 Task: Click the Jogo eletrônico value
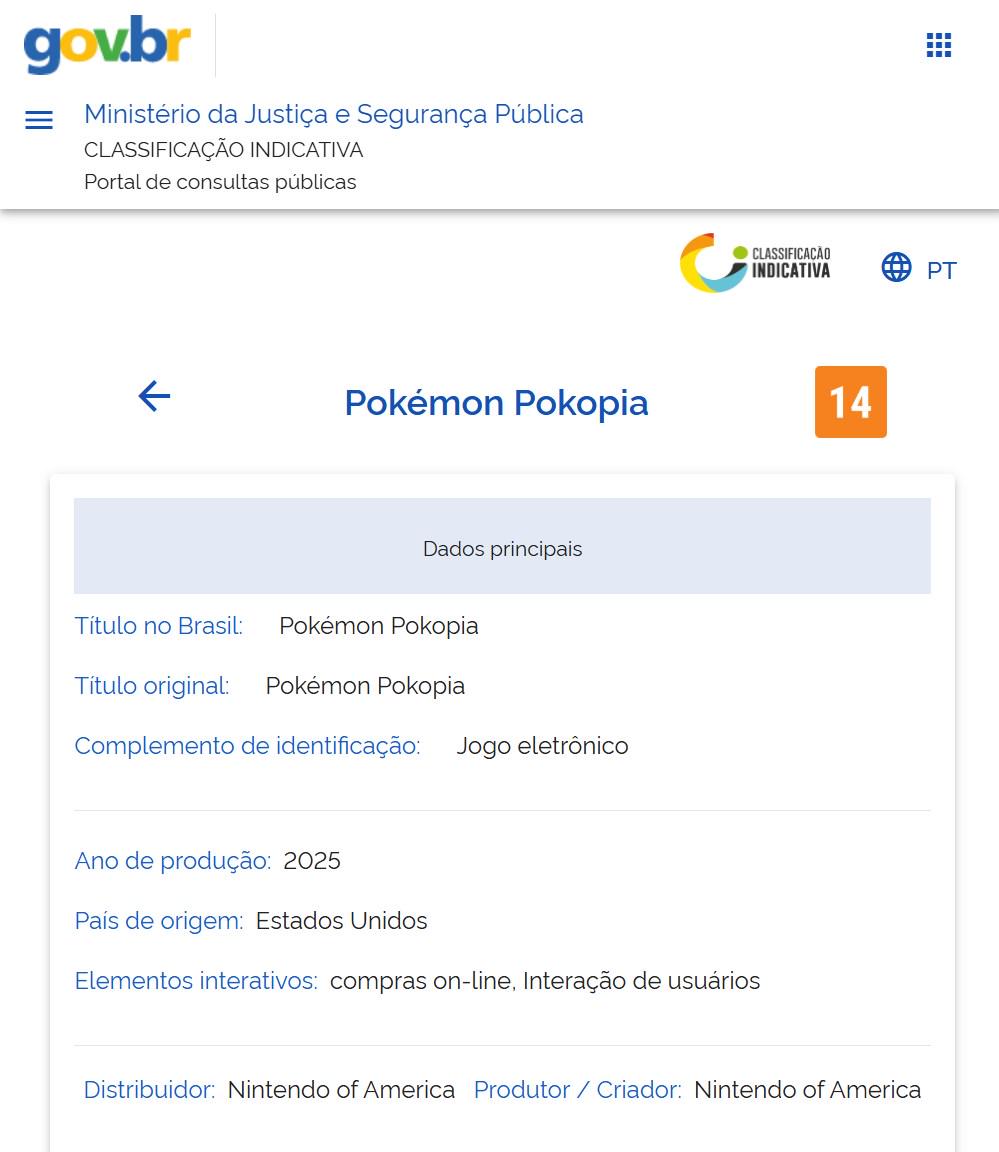coord(543,746)
